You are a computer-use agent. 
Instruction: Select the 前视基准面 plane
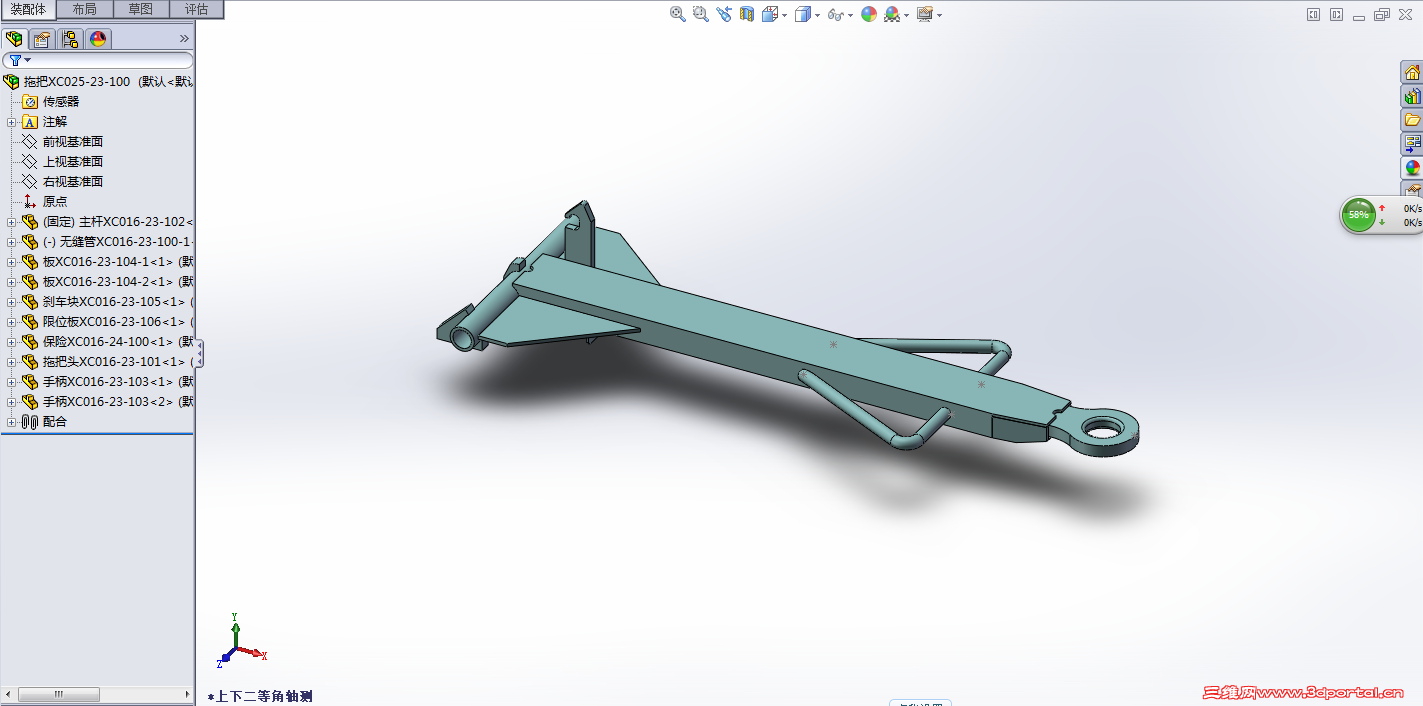coord(72,141)
